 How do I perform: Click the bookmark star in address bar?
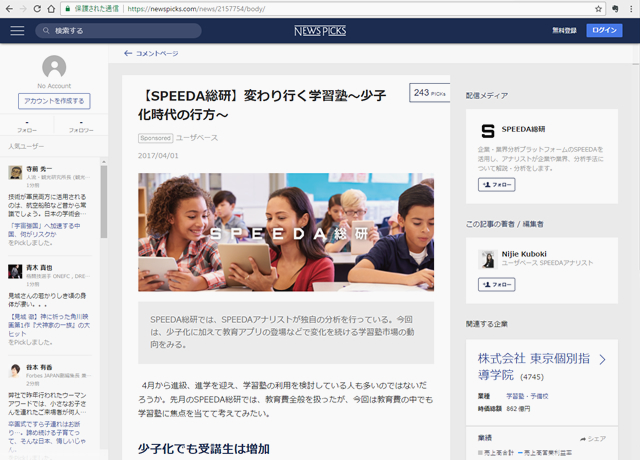612,8
